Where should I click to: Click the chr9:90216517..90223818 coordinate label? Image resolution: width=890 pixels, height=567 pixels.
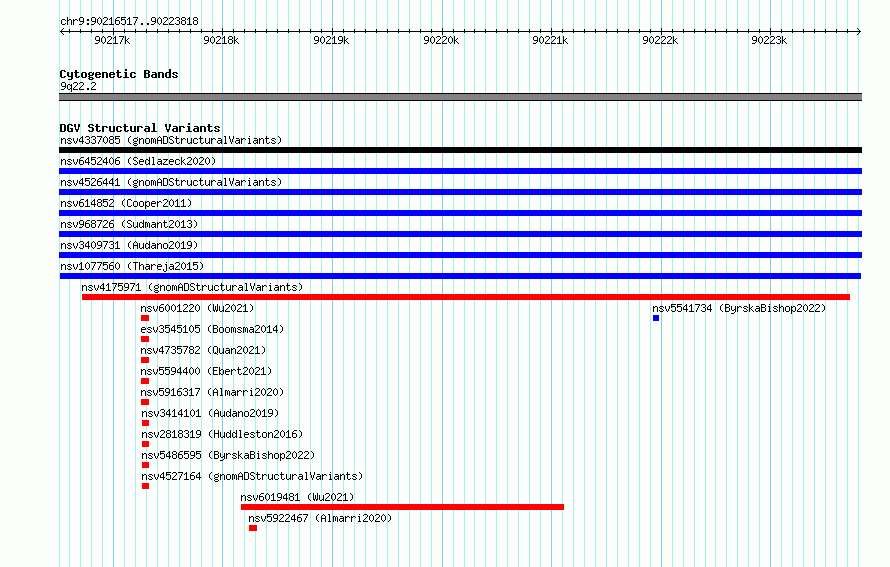[x=129, y=22]
